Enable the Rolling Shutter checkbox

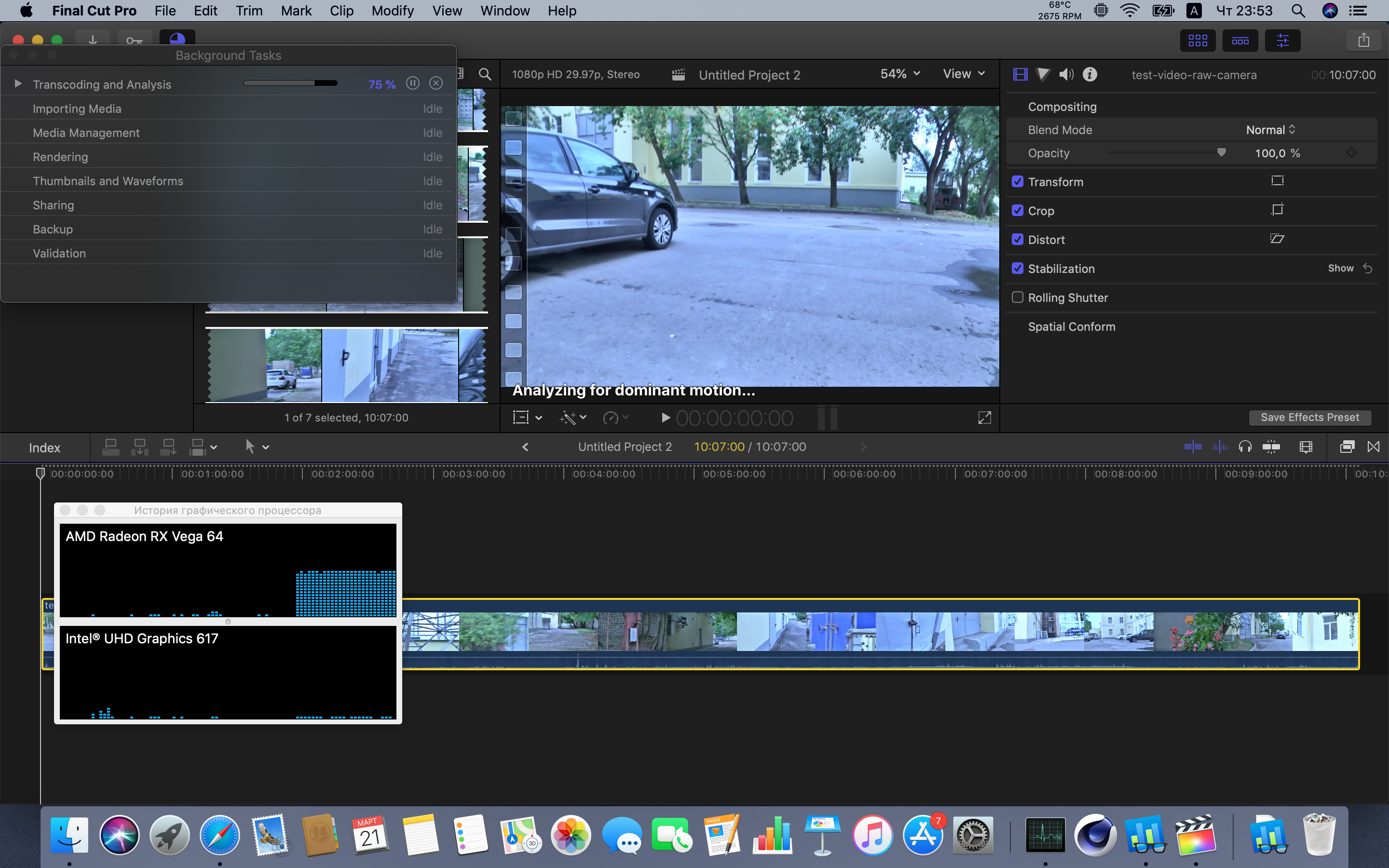click(x=1018, y=298)
